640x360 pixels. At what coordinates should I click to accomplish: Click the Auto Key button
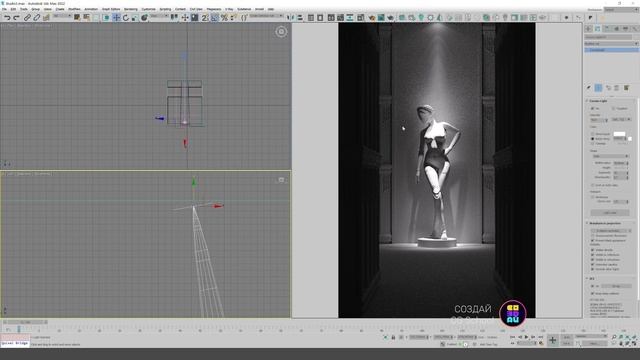(567, 337)
